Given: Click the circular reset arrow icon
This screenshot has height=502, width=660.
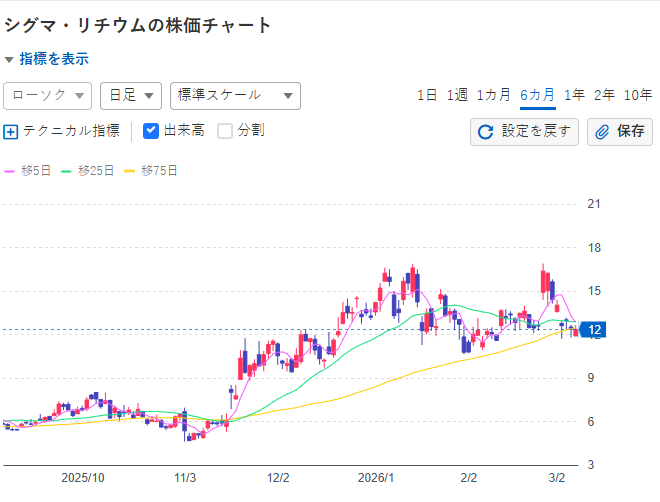Looking at the screenshot, I should point(485,132).
